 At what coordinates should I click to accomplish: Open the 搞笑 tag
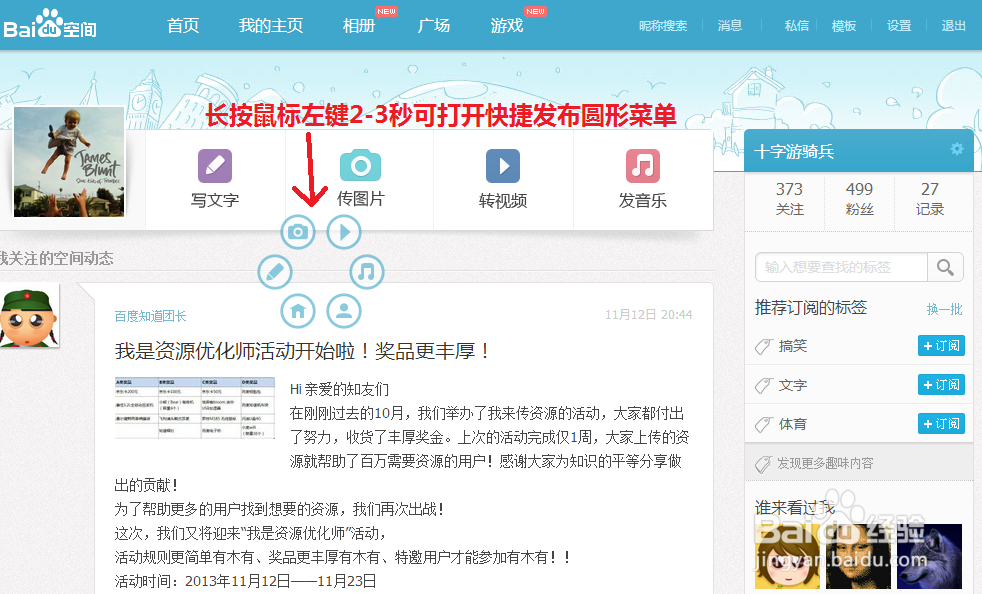(x=792, y=346)
